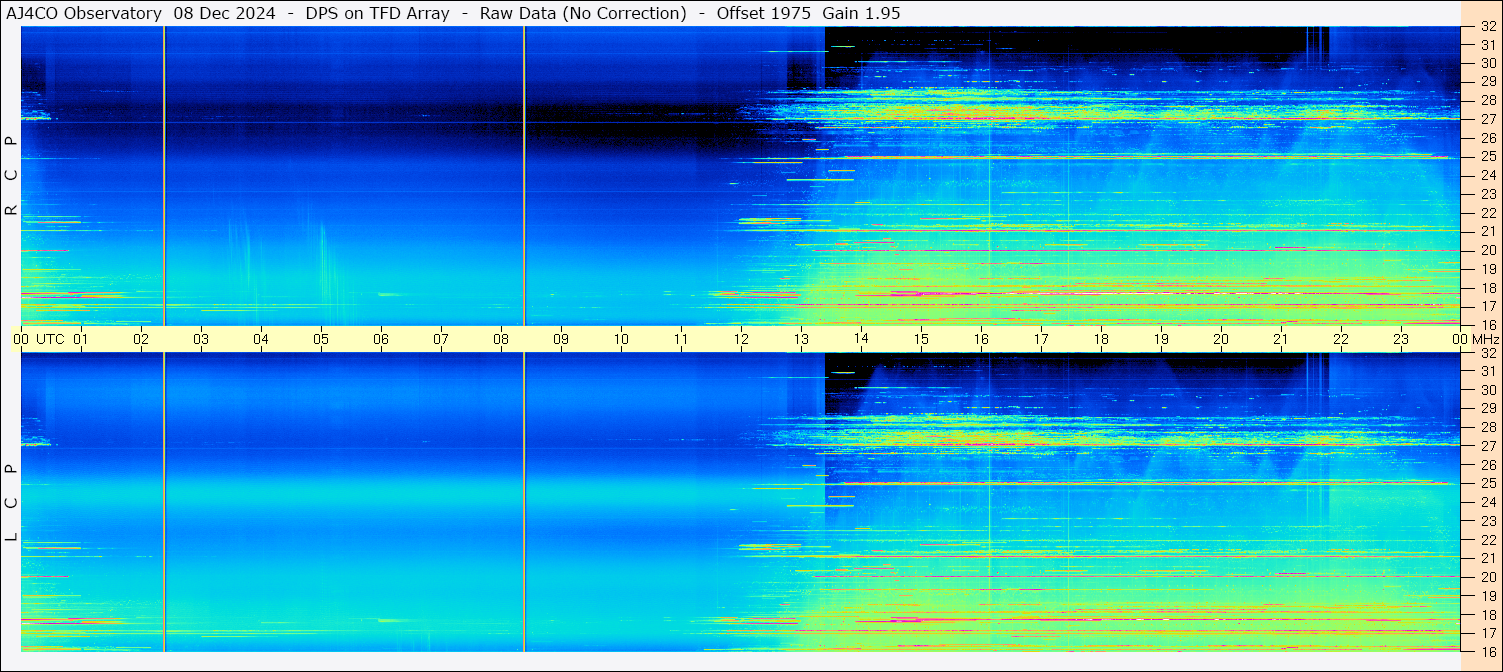Click the 32 MHz label of the RCP panel
Screen dimensions: 1503x672
click(1487, 26)
